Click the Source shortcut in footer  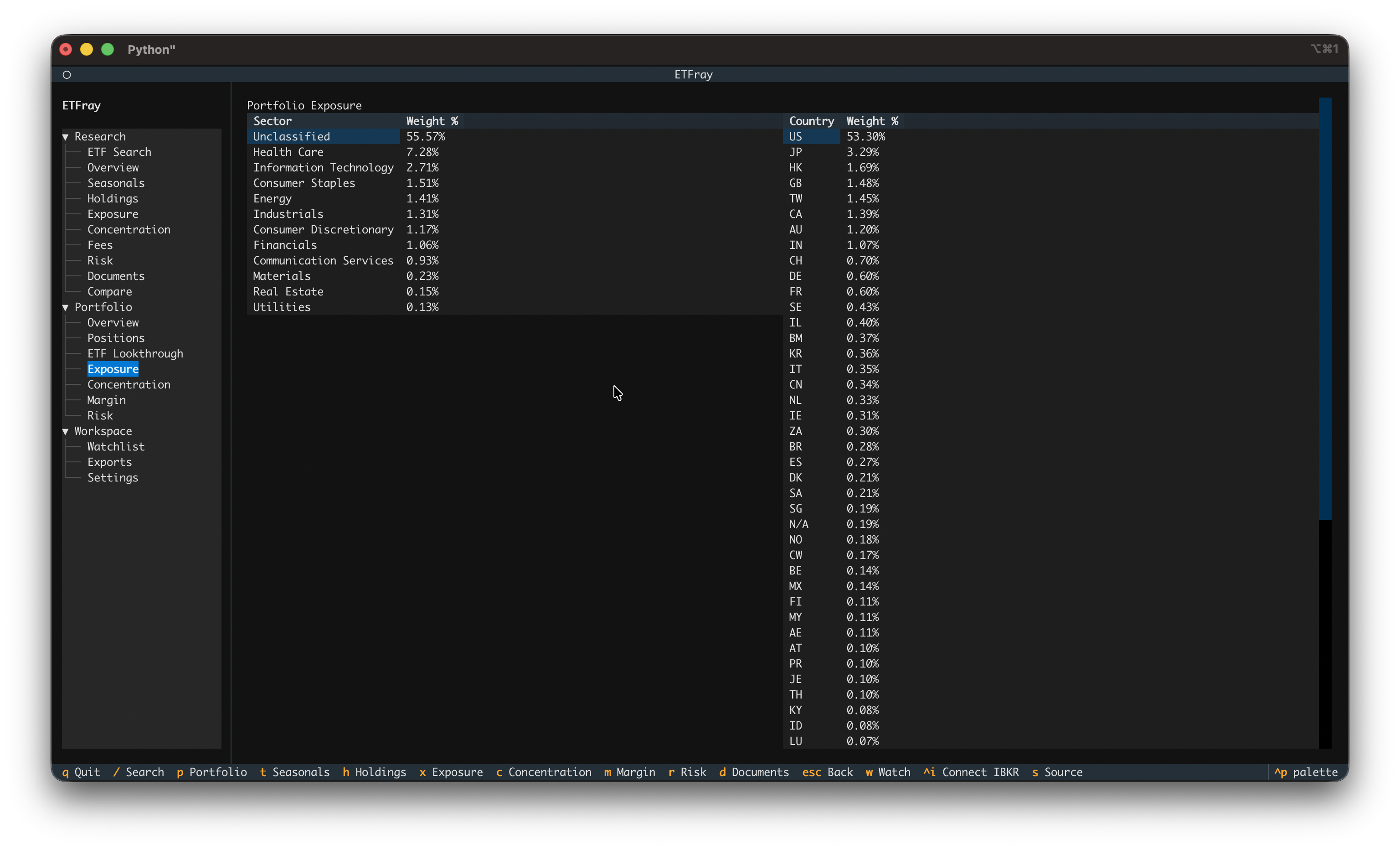[x=1057, y=772]
